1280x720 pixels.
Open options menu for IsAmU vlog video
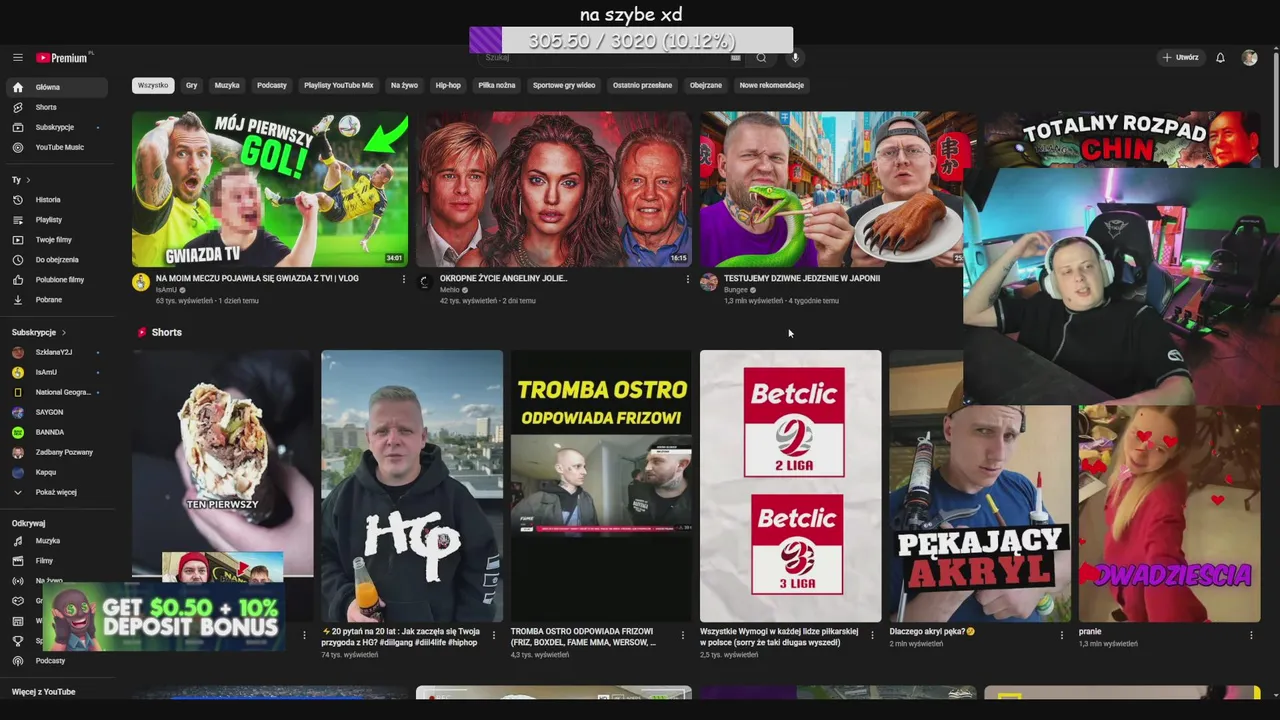[404, 280]
